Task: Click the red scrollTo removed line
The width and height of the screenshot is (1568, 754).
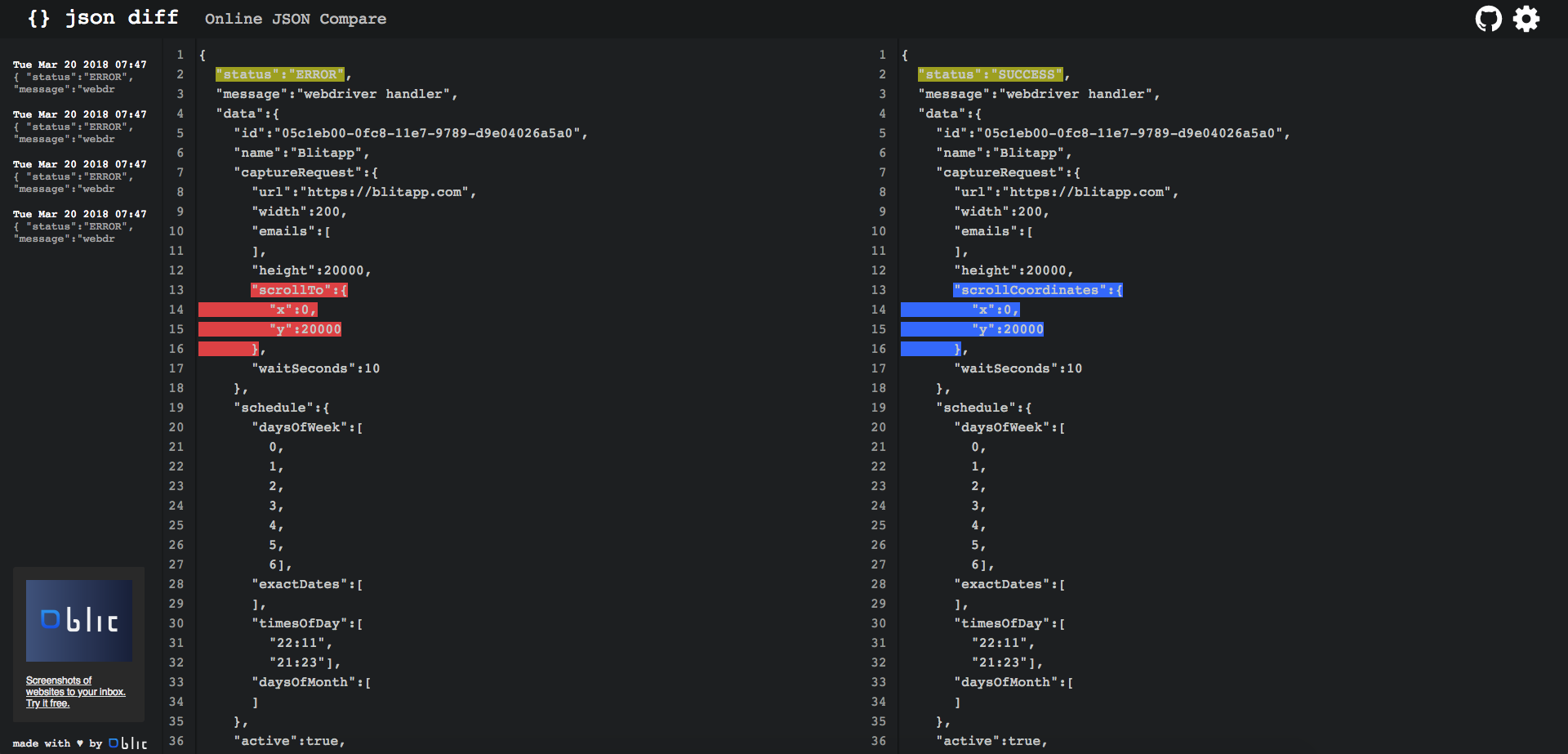Action: point(299,289)
